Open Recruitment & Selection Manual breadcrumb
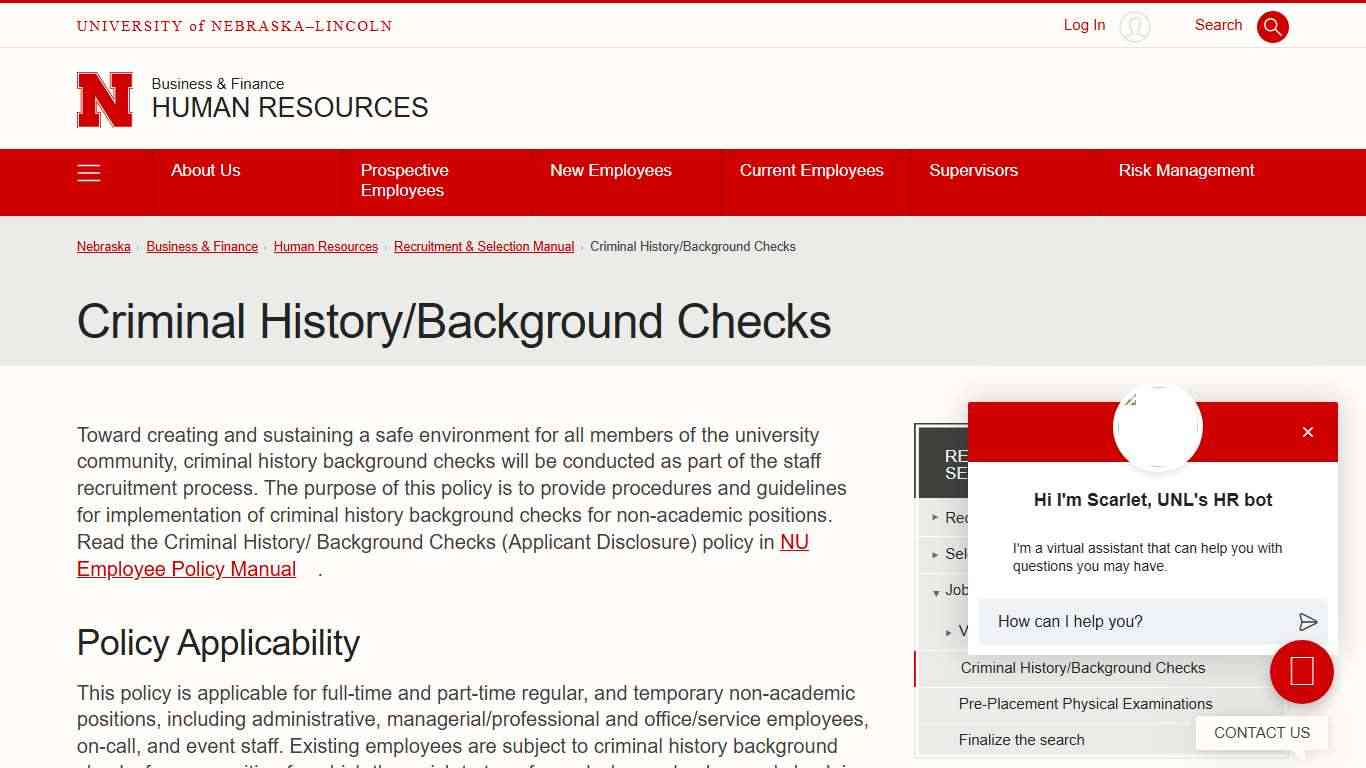This screenshot has height=768, width=1366. (484, 246)
